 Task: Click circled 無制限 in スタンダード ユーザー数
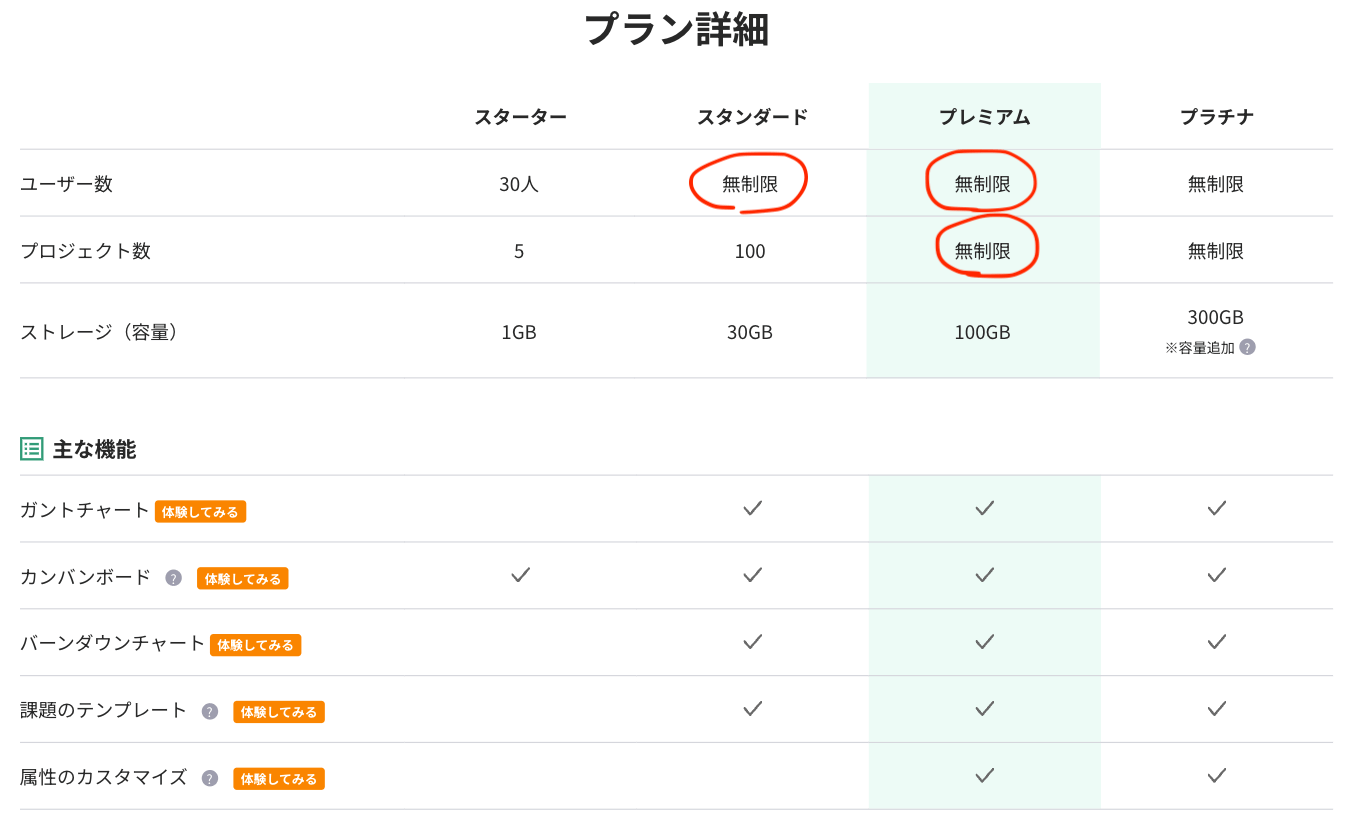click(750, 184)
